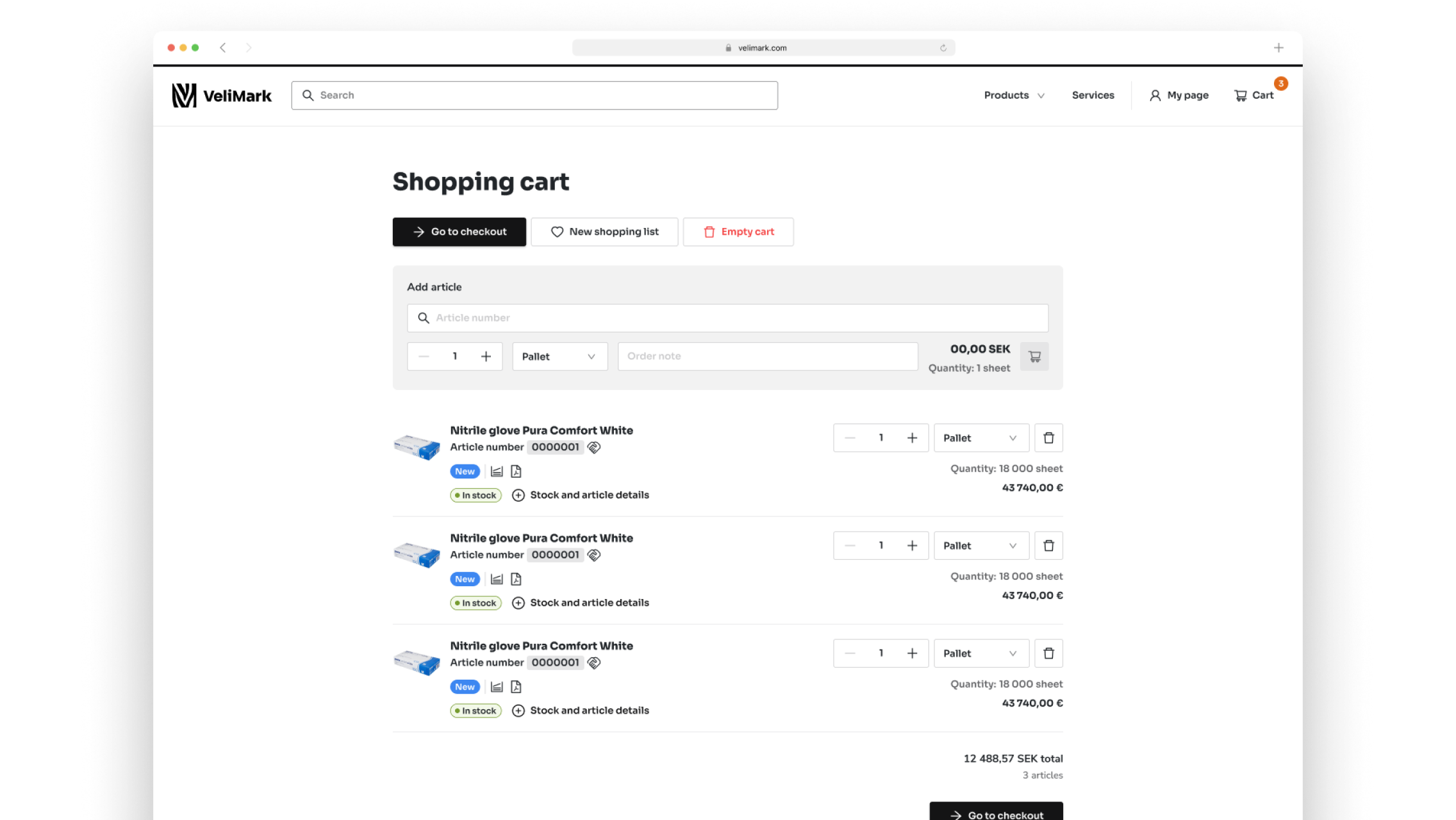
Task: Click Stock and article details expand icon
Action: (x=518, y=494)
